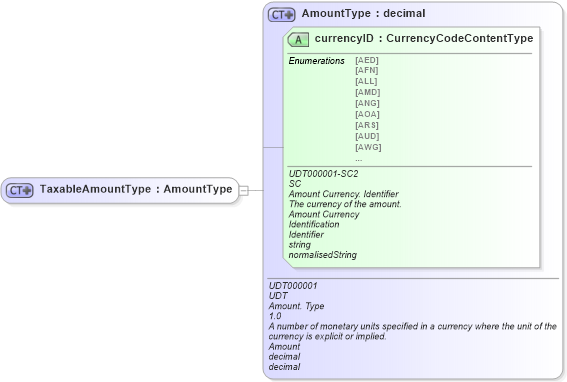This screenshot has height=382, width=567.
Task: Click the normalisedString annotation line
Action: point(323,255)
